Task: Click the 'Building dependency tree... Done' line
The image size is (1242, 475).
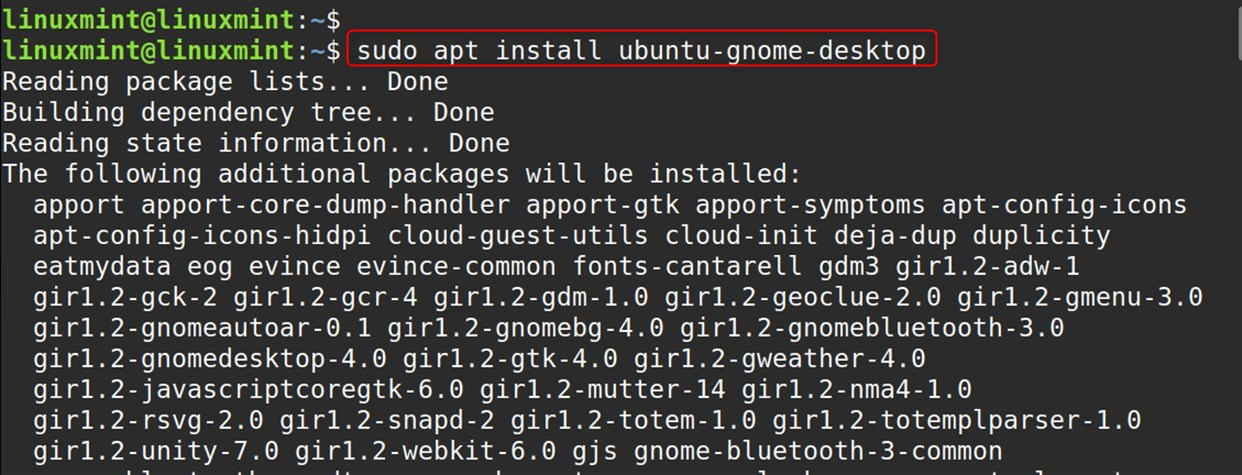Action: pyautogui.click(x=248, y=112)
